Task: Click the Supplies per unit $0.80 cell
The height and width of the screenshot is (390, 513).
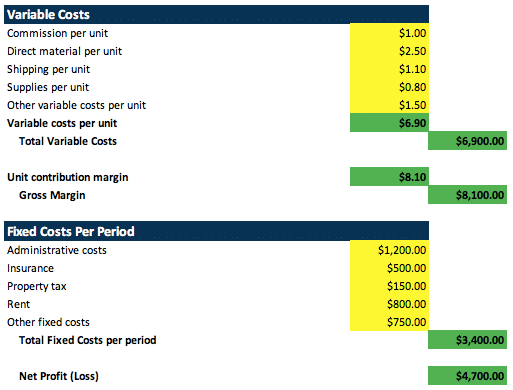Action: click(x=389, y=87)
